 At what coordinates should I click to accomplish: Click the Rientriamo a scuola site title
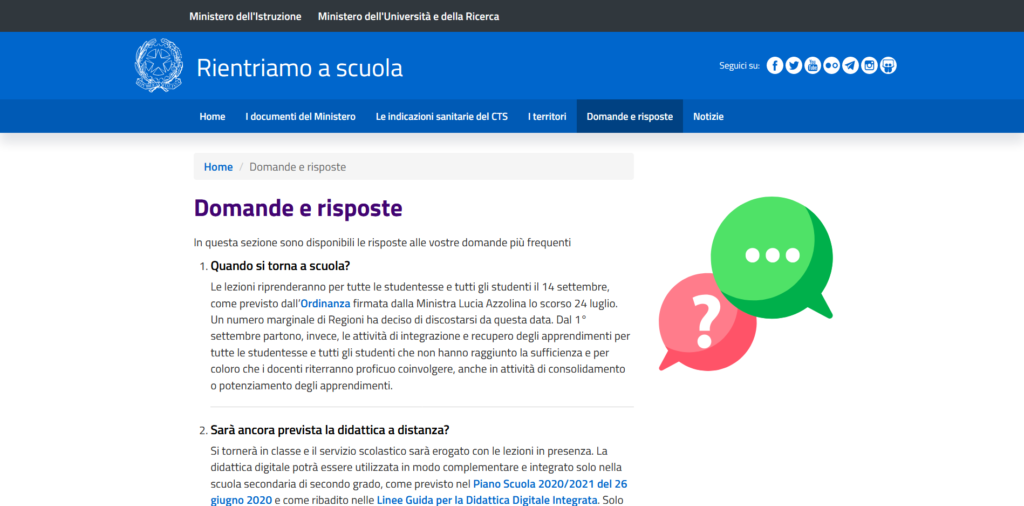(300, 67)
